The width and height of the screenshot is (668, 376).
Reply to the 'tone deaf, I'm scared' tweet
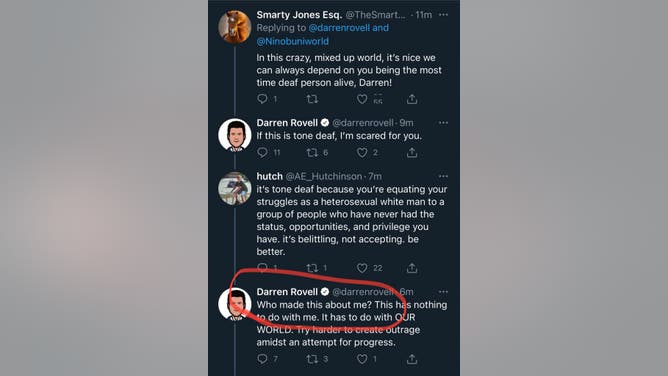click(262, 152)
